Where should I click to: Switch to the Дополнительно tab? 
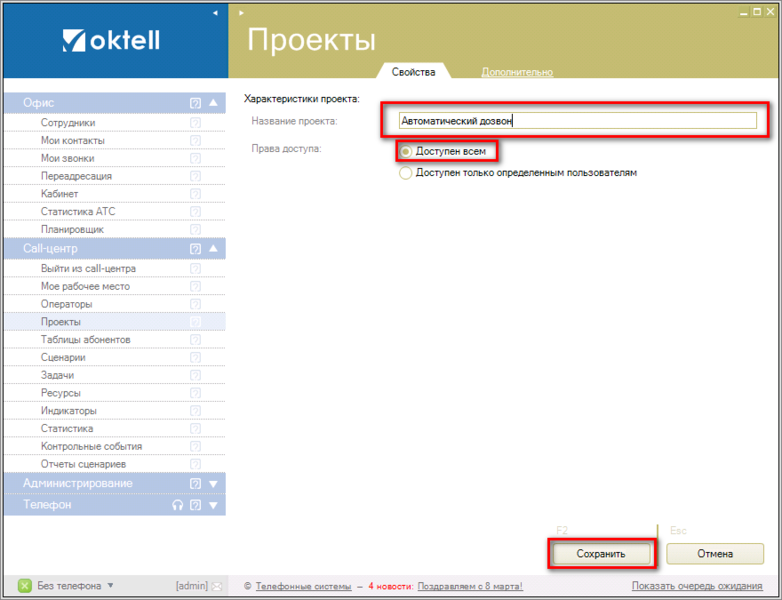tap(517, 72)
